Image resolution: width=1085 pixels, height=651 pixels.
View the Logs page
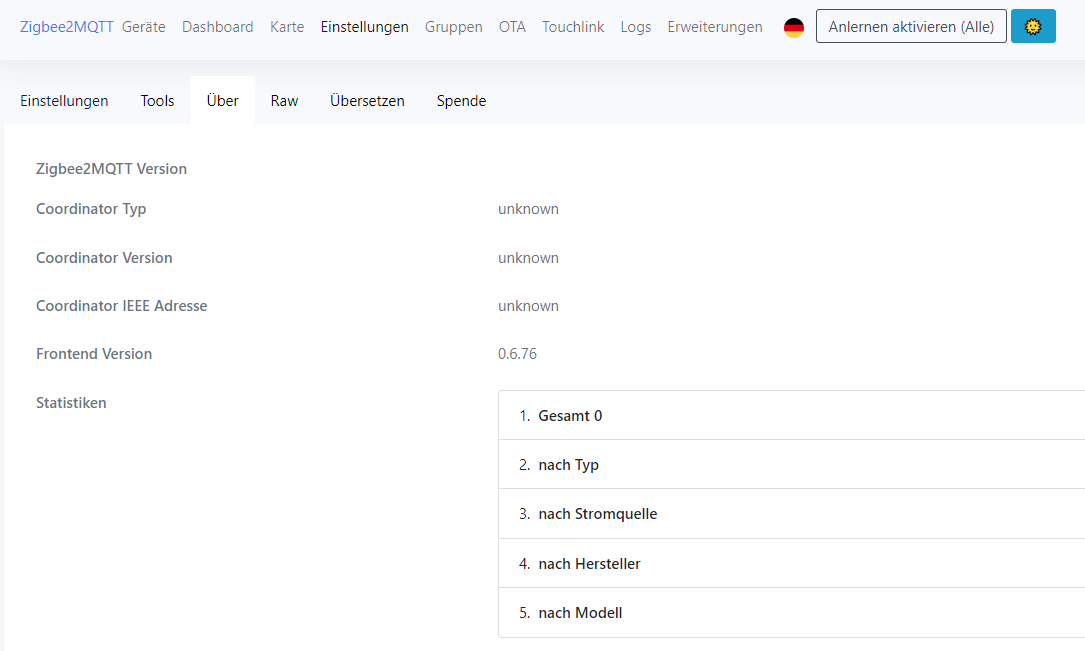pyautogui.click(x=635, y=27)
